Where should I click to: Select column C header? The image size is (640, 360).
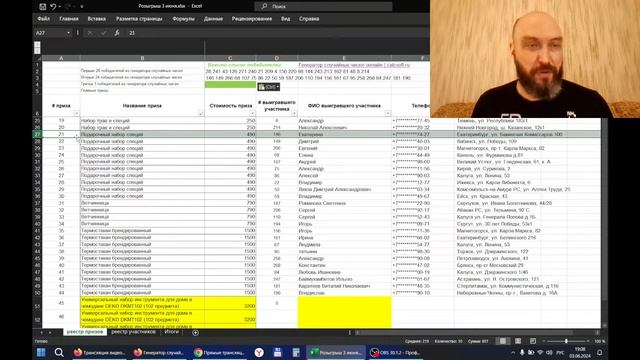230,58
